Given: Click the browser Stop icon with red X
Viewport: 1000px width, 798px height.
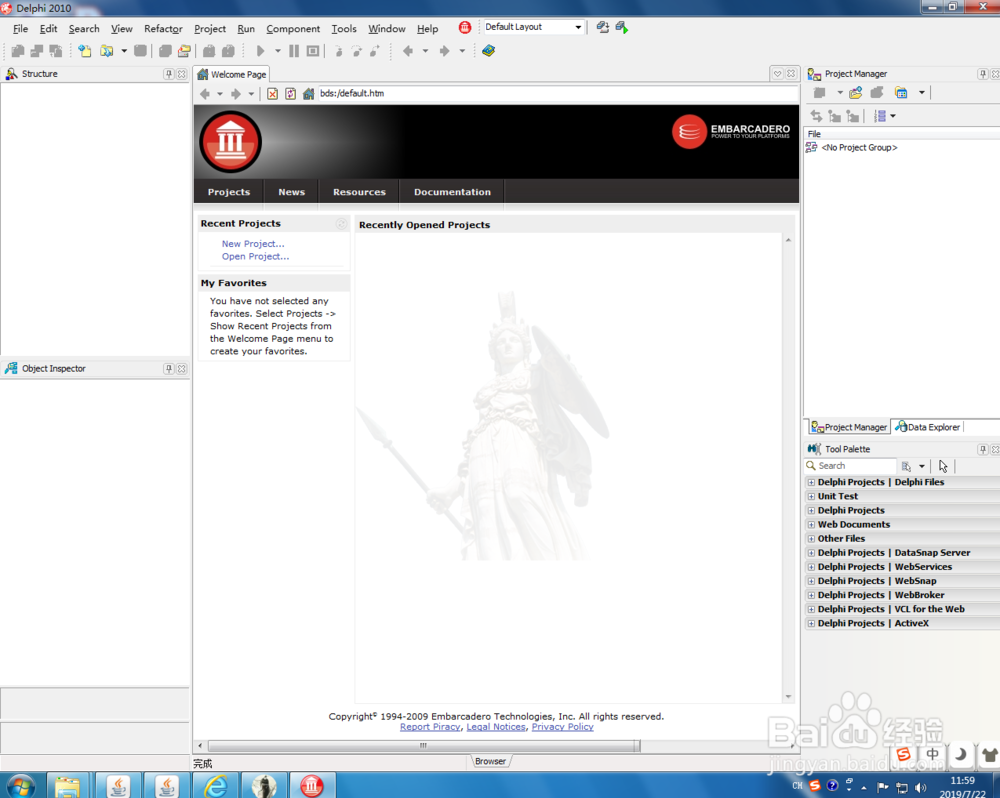Looking at the screenshot, I should click(x=272, y=94).
